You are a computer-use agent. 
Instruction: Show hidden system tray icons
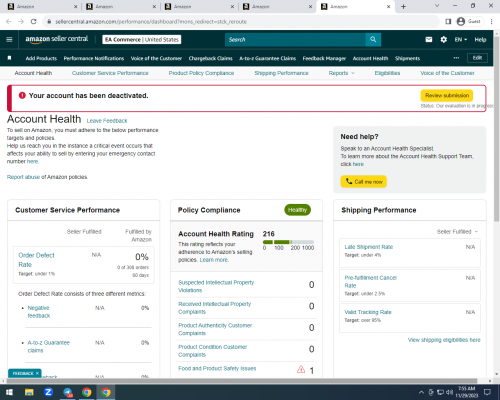(x=421, y=392)
